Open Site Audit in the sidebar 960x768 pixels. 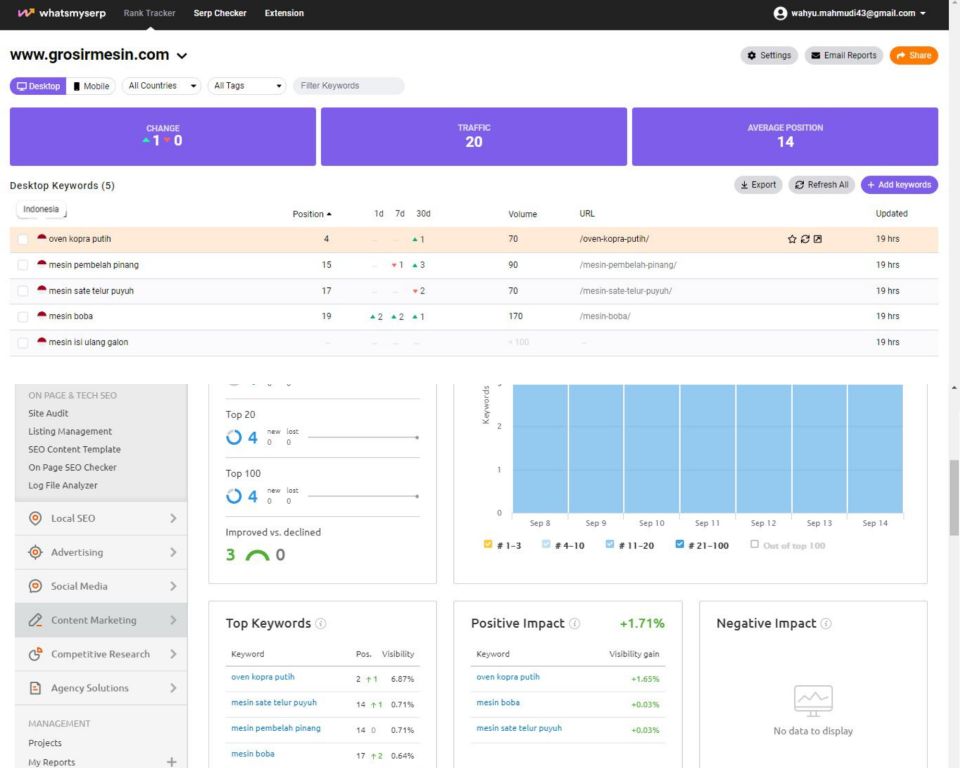pyautogui.click(x=48, y=413)
